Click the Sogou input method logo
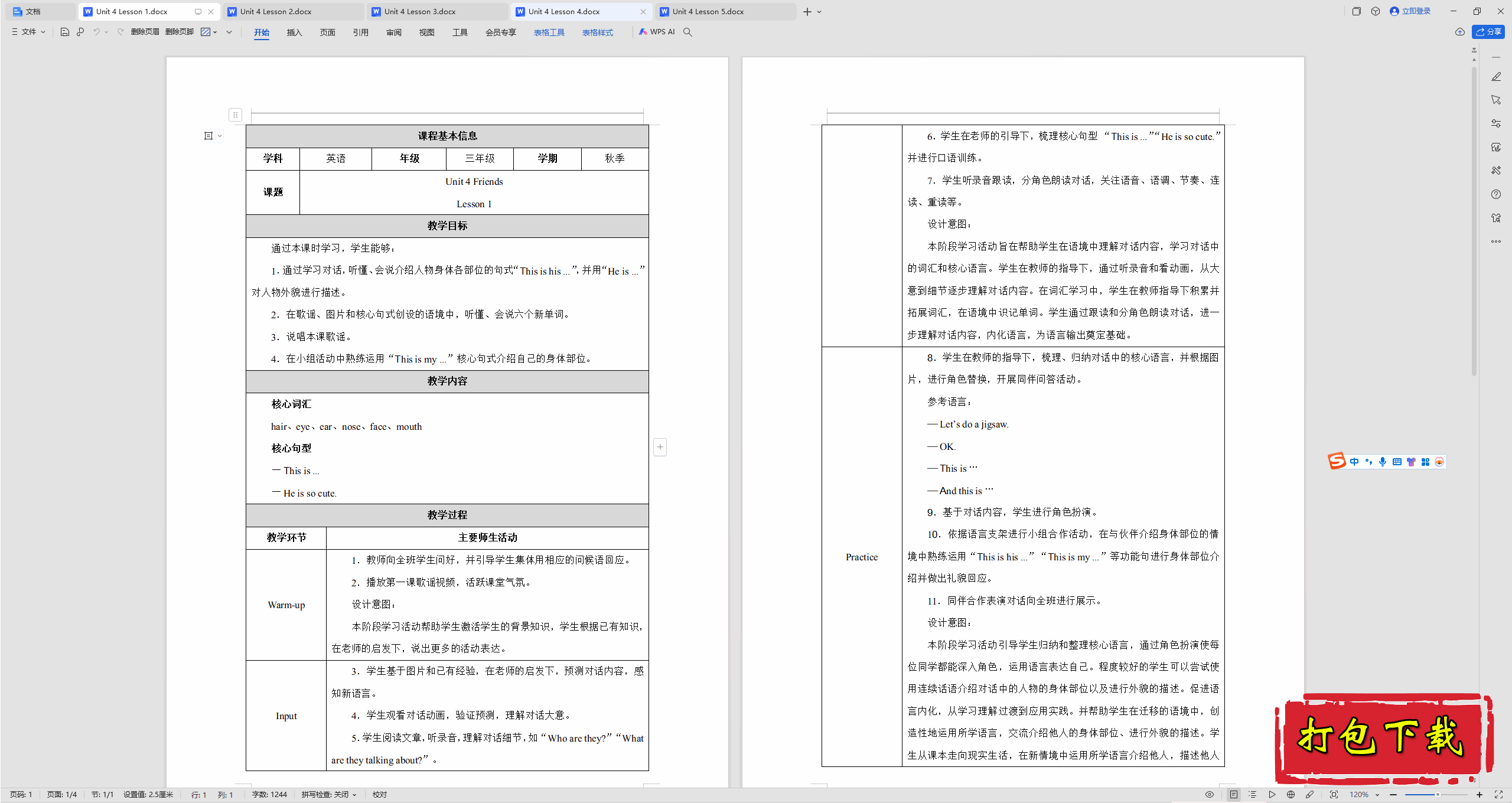 1337,461
